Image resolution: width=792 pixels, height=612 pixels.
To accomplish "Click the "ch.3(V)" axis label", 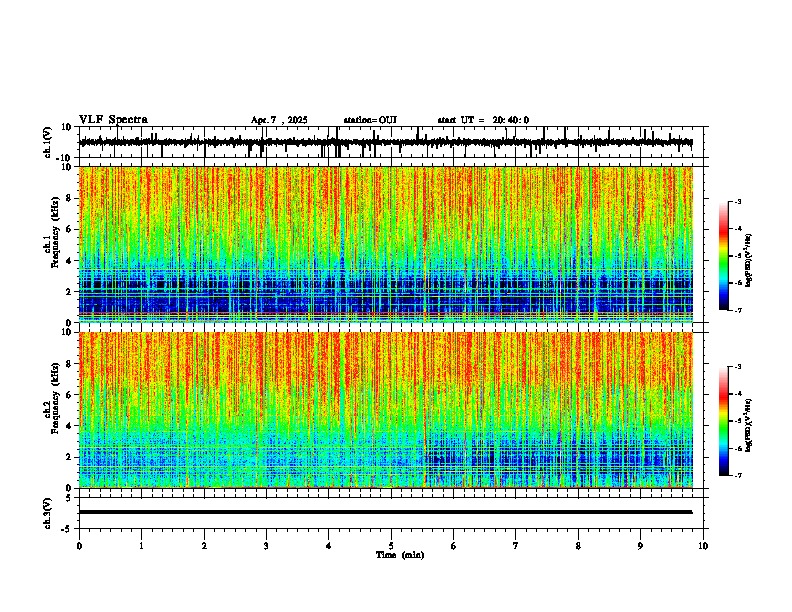I will click(48, 513).
